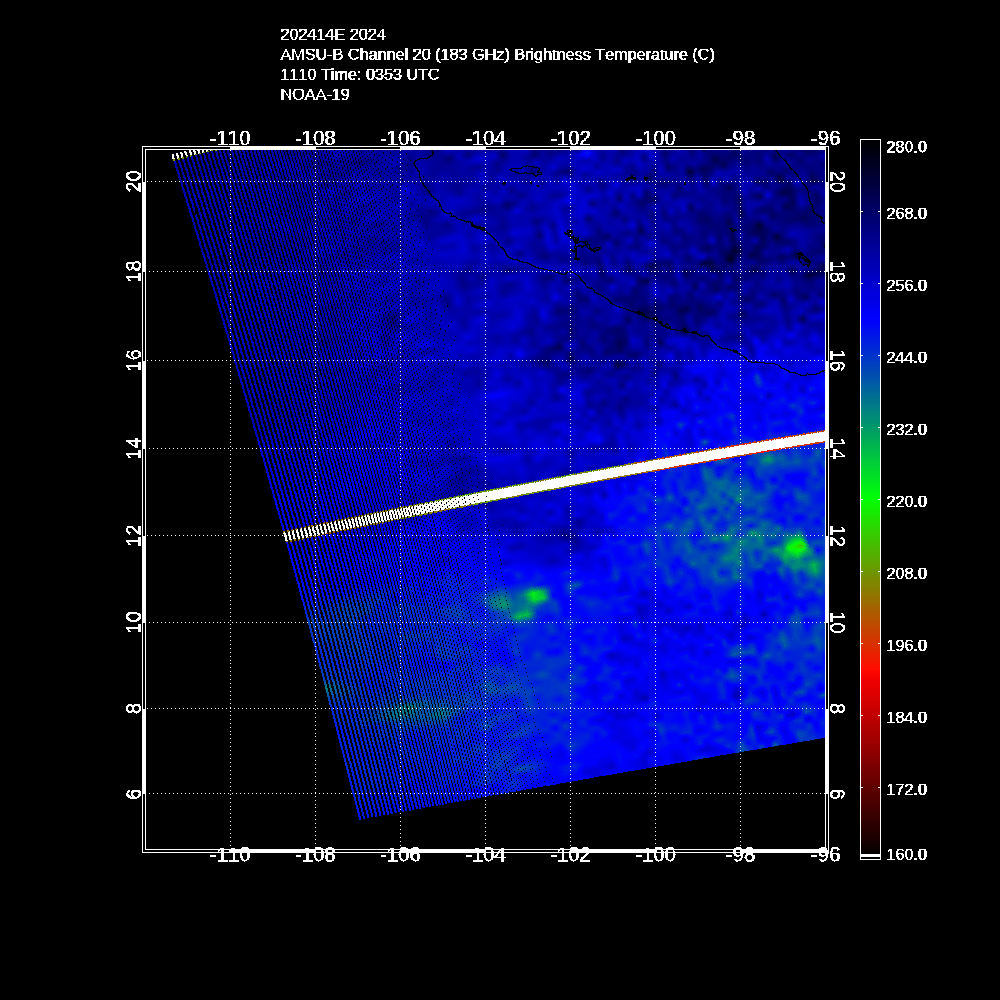
Task: Click the top axis label '-96'
Action: (x=825, y=138)
